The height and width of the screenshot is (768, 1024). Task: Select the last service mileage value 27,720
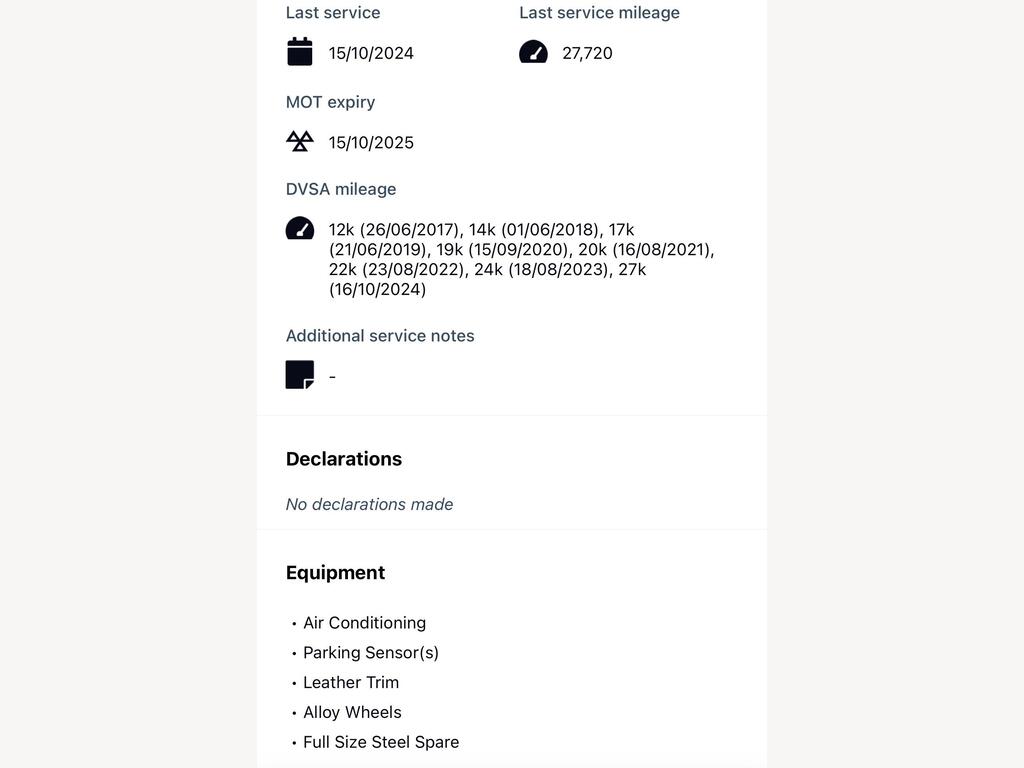587,54
